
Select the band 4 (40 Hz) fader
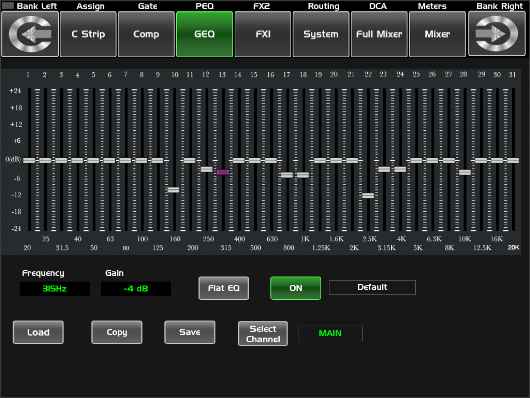click(77, 160)
